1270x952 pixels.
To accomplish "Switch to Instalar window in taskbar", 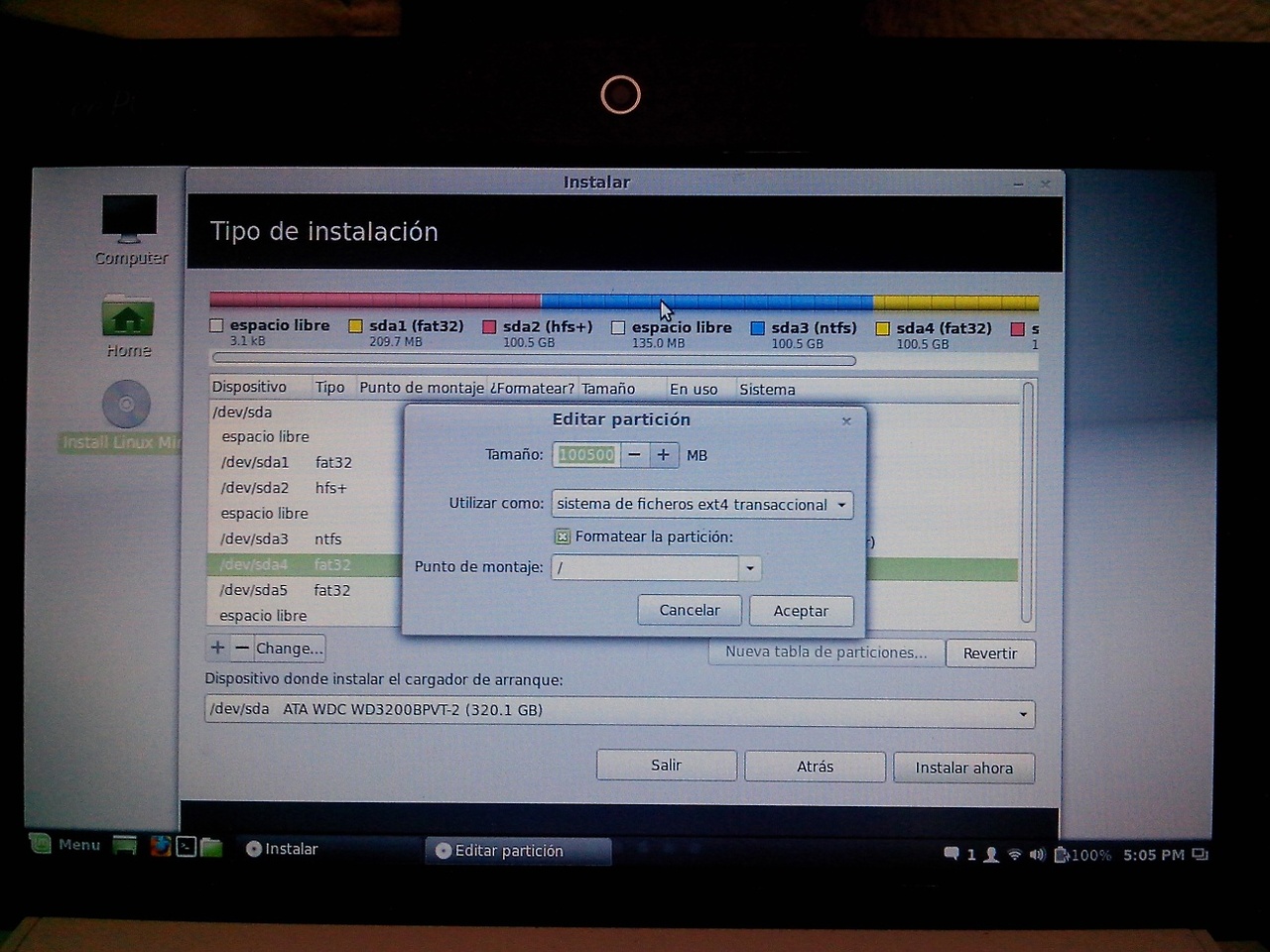I will point(283,849).
